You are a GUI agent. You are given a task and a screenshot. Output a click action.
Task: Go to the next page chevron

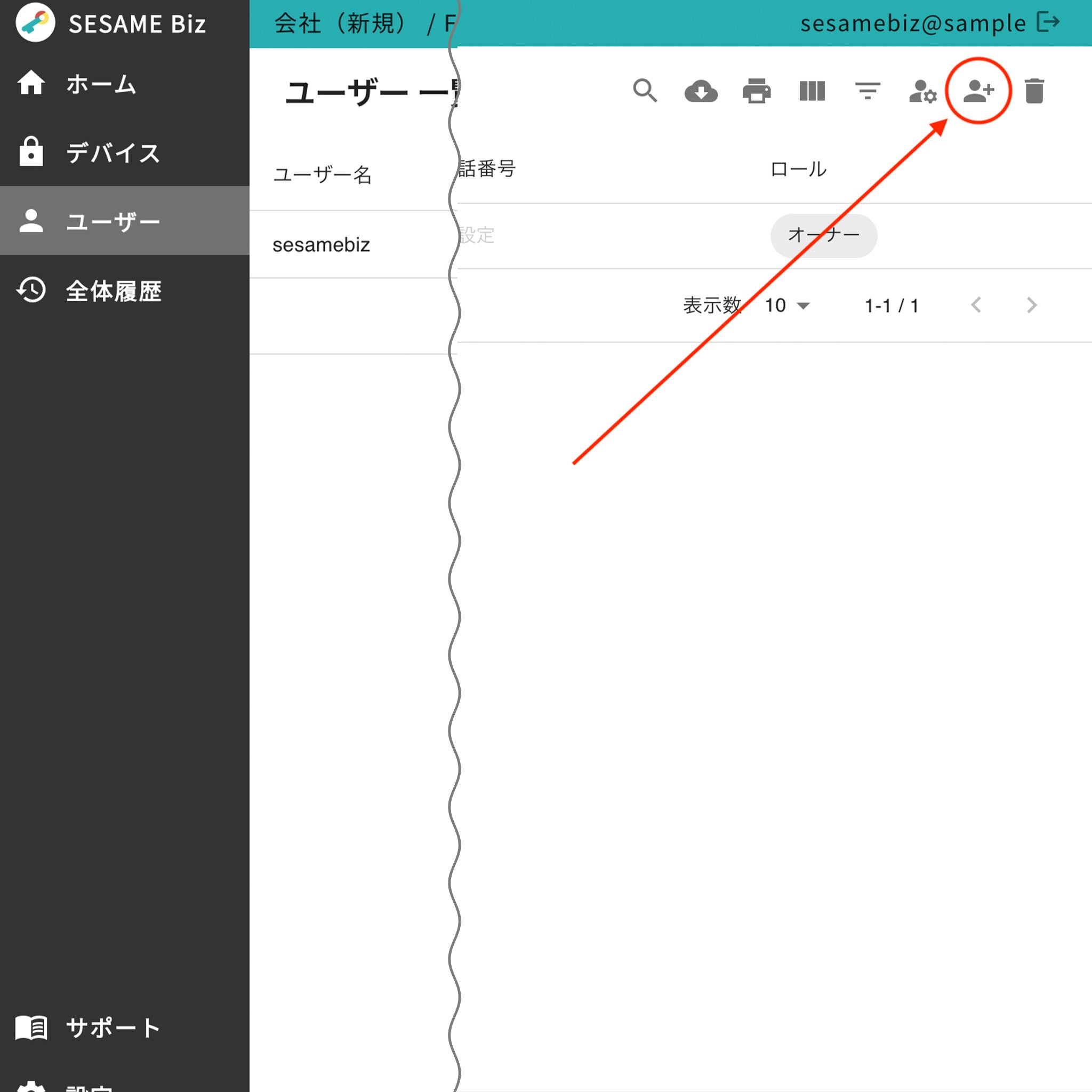1032,305
